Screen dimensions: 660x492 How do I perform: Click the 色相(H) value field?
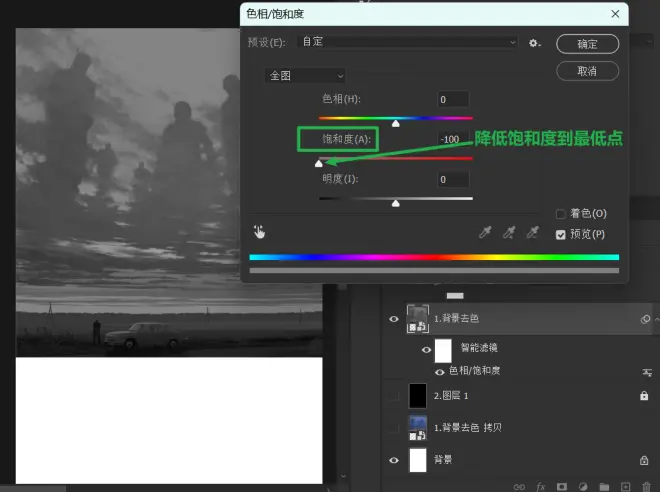pos(453,99)
